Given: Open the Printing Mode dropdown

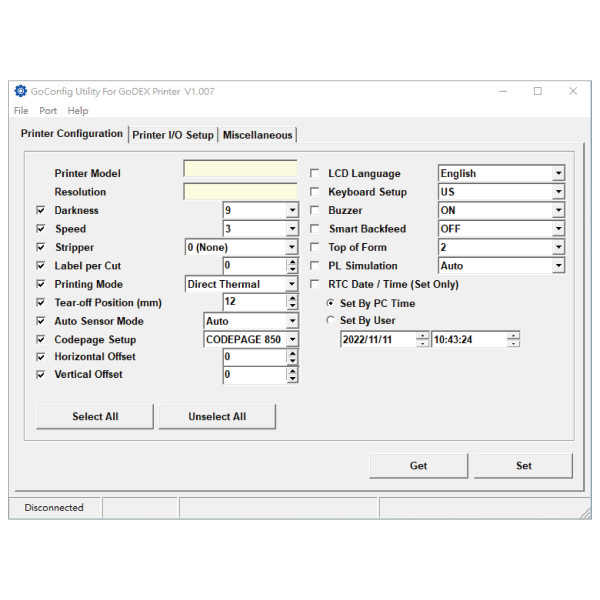Looking at the screenshot, I should tap(292, 284).
